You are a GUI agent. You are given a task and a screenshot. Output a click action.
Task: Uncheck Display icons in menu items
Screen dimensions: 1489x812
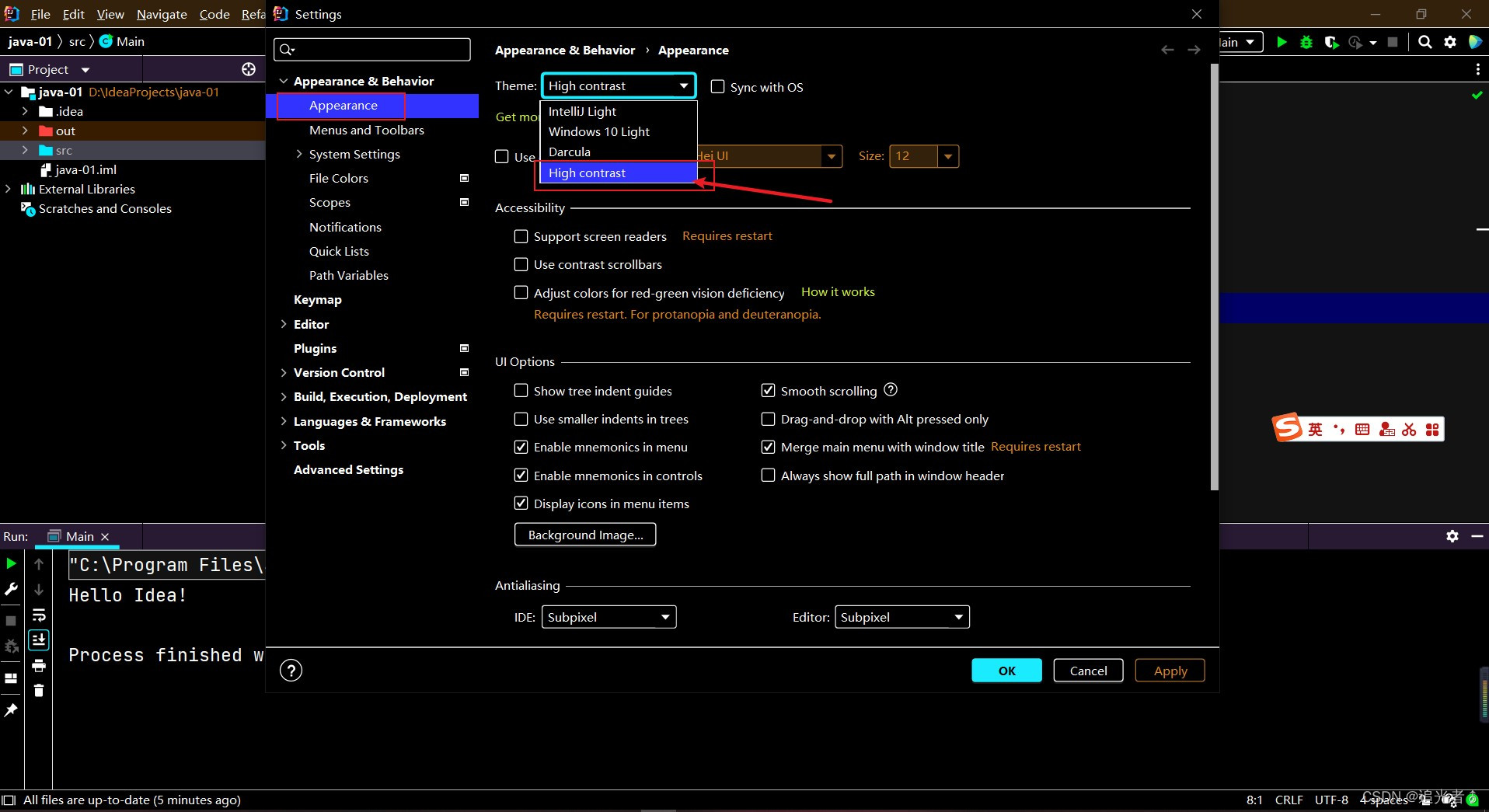coord(521,504)
